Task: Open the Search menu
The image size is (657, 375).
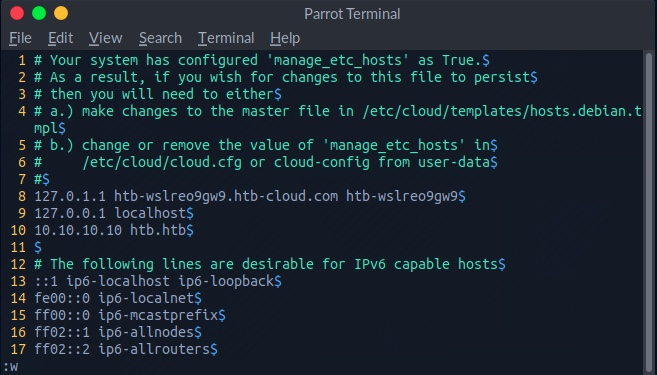Action: 160,38
